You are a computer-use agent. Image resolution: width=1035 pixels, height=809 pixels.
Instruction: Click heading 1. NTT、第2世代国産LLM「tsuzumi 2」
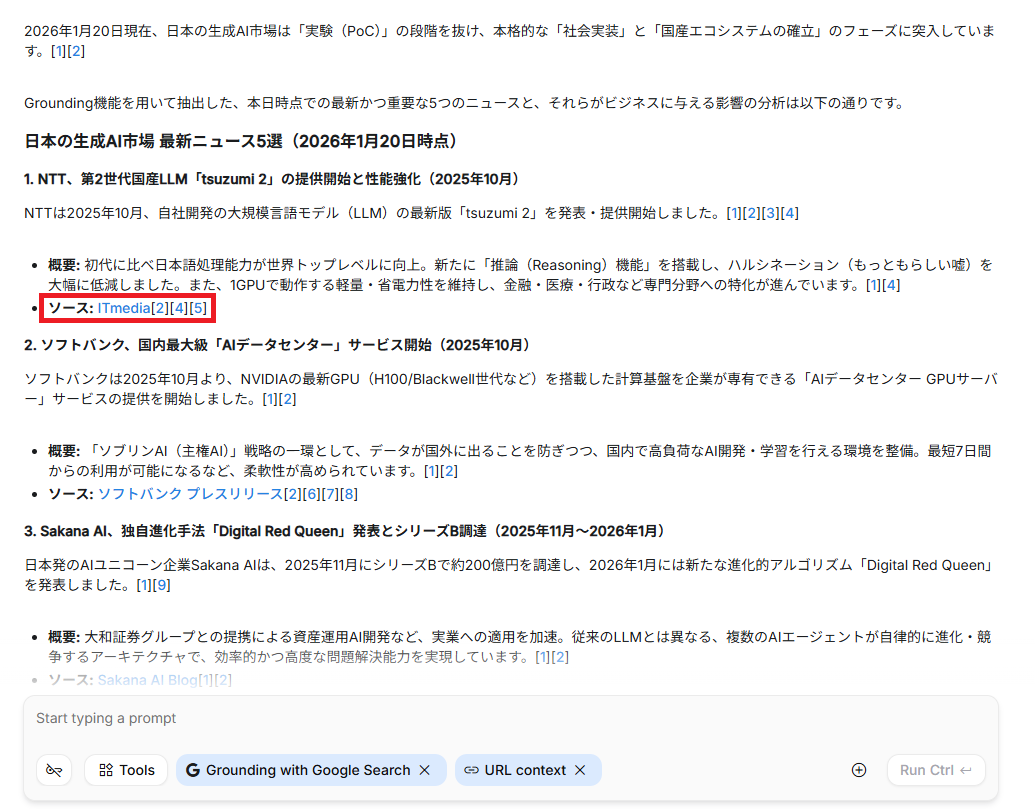(x=271, y=179)
